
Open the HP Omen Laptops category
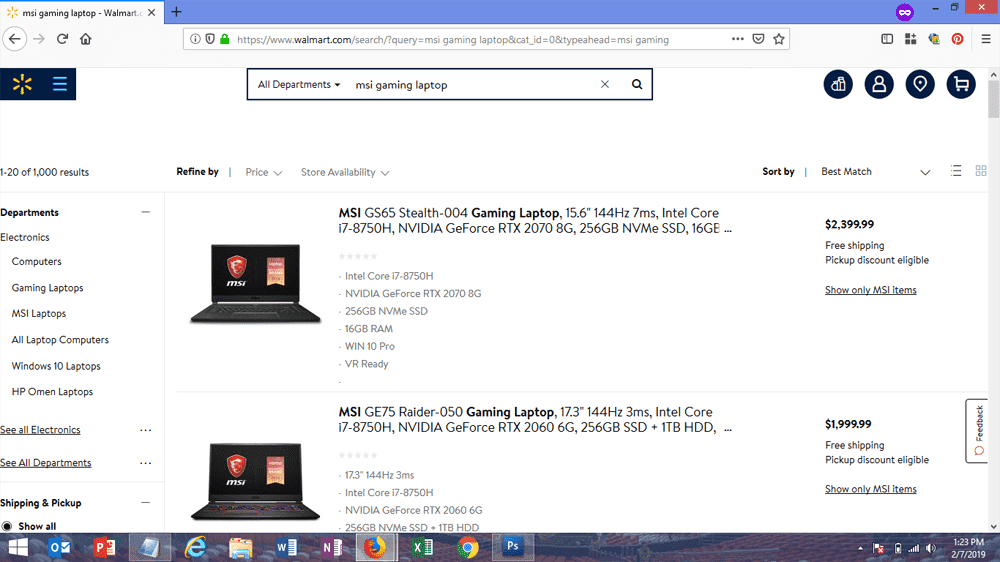[x=52, y=392]
